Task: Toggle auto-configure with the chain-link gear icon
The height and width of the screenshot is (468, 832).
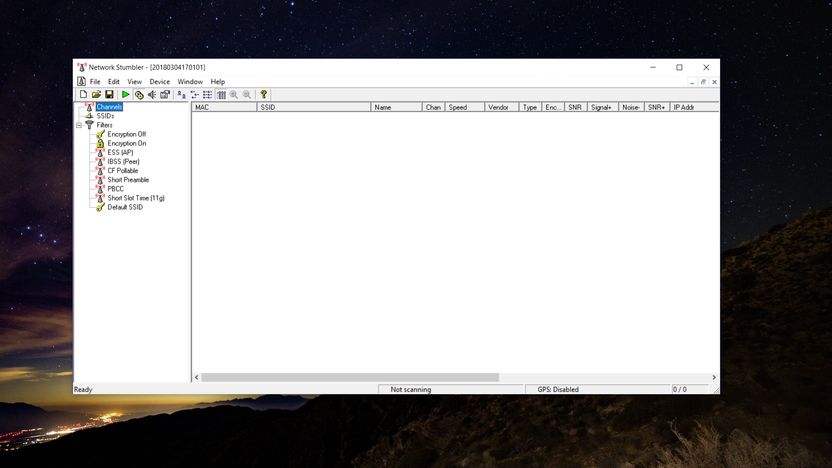Action: [x=139, y=94]
